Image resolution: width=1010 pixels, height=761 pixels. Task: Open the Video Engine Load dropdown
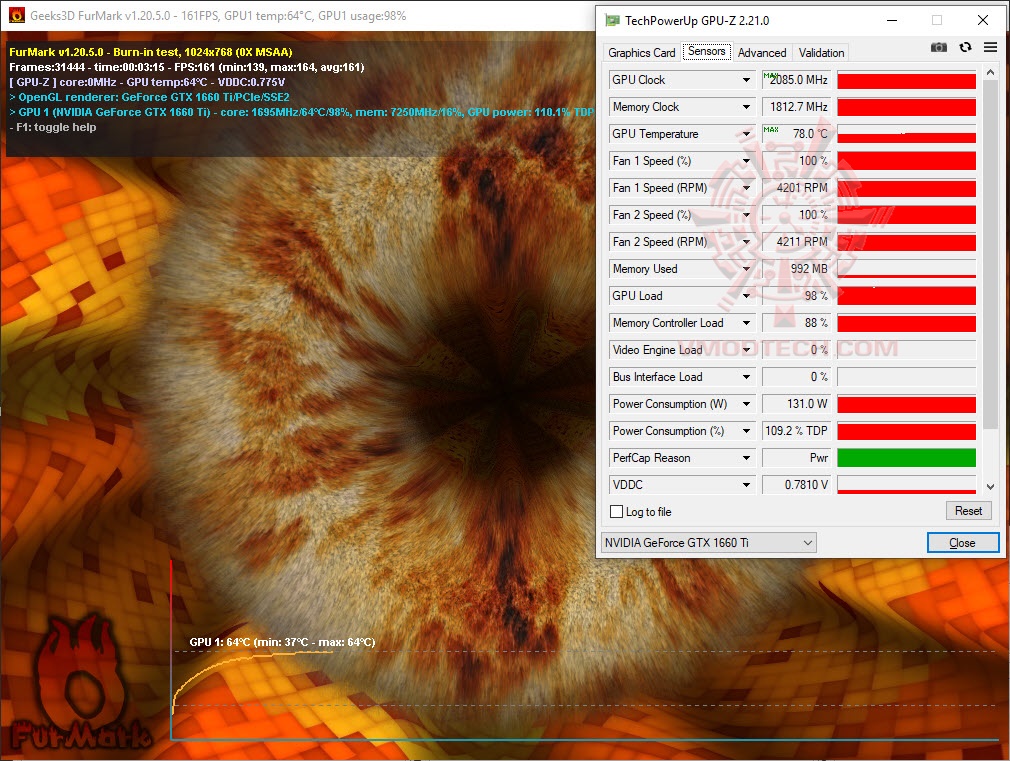click(x=746, y=350)
